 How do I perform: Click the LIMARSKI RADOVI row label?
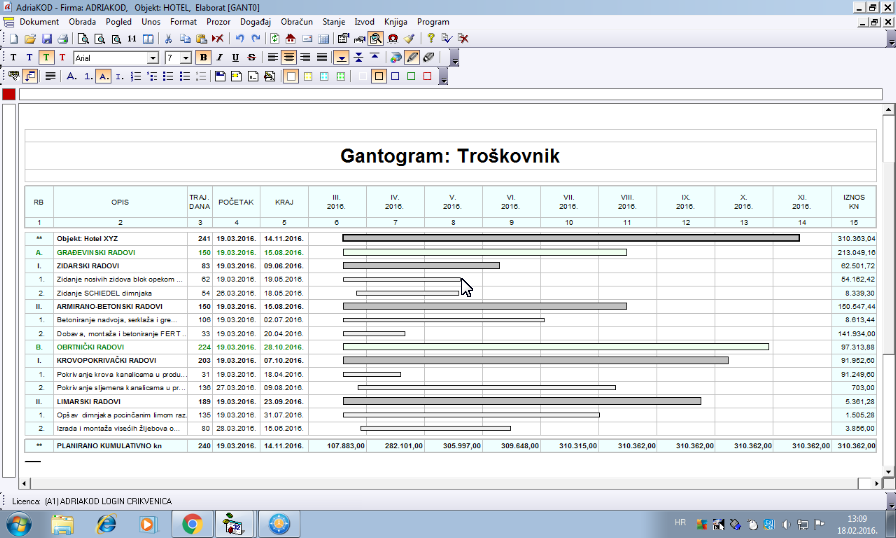(x=89, y=402)
